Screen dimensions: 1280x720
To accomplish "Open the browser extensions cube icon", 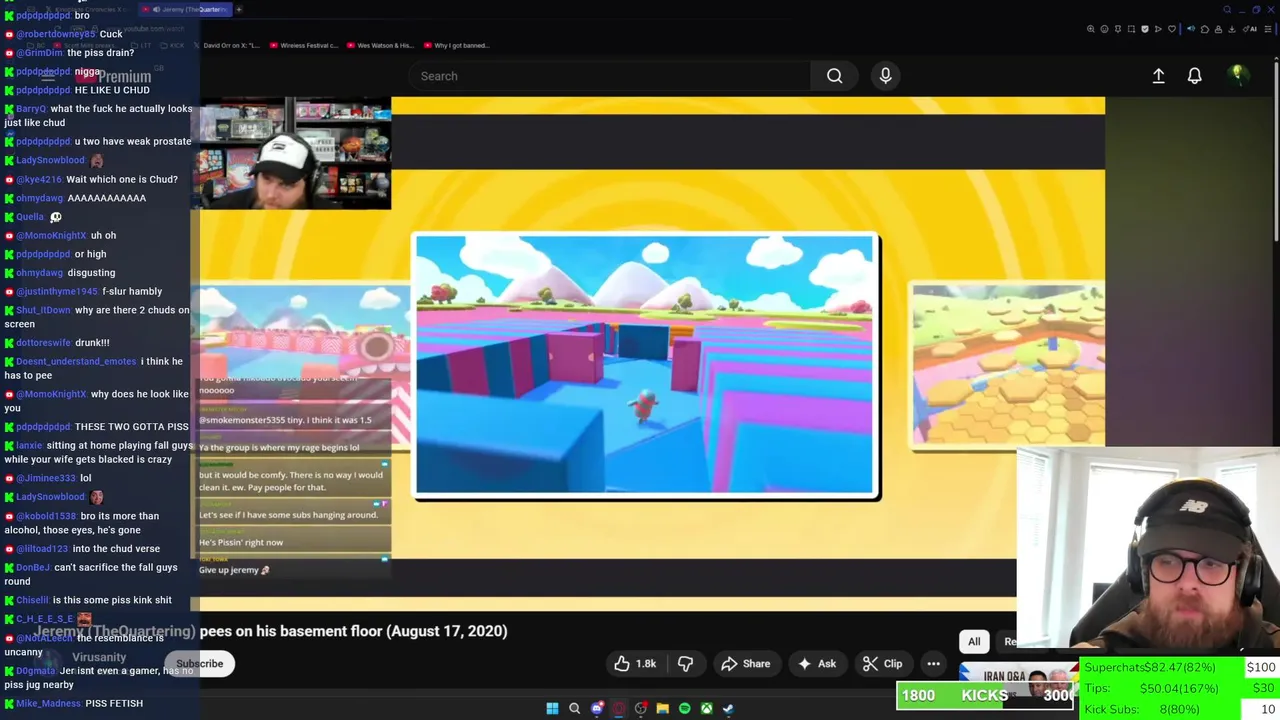I will (x=1205, y=29).
